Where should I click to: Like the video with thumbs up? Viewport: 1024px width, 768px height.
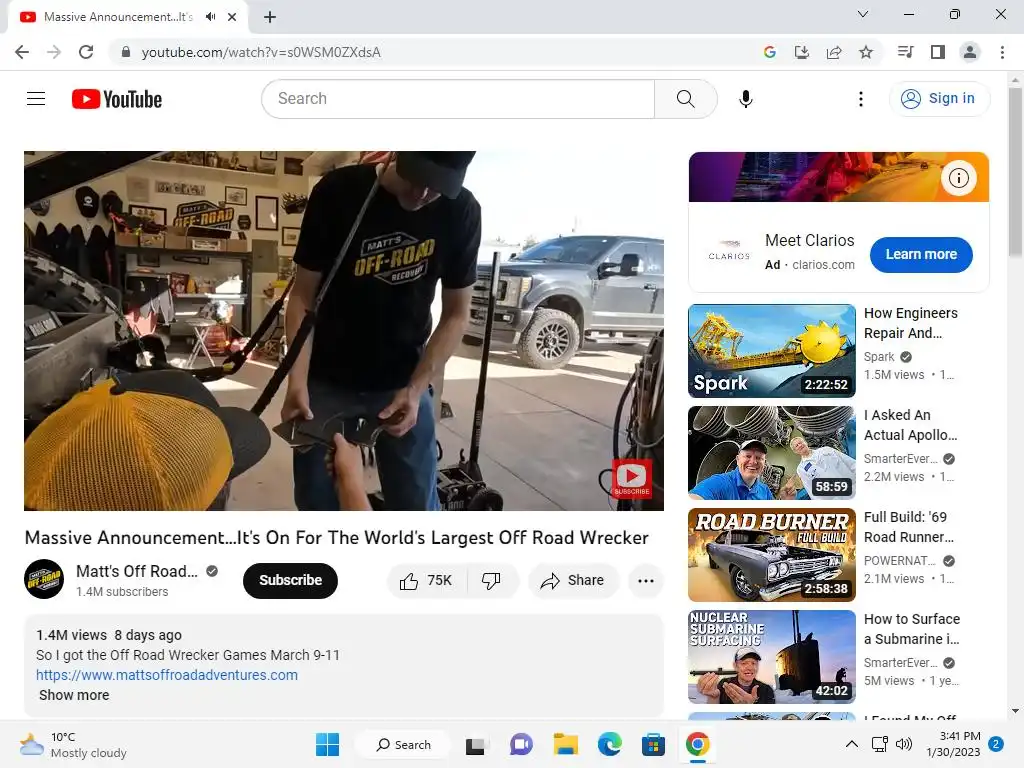coord(426,581)
